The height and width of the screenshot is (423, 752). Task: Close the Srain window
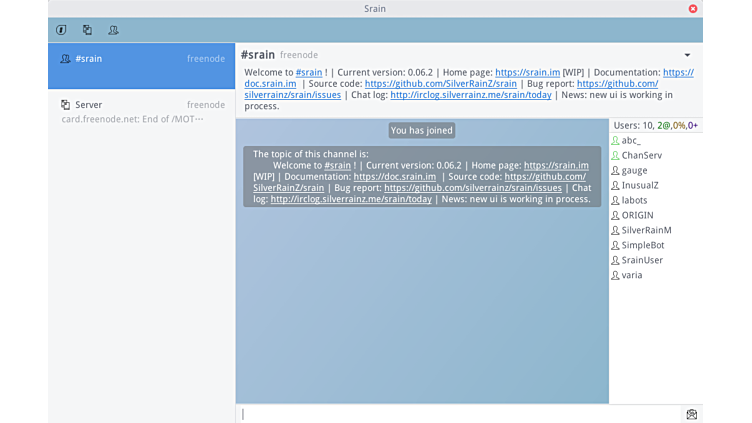coord(693,8)
